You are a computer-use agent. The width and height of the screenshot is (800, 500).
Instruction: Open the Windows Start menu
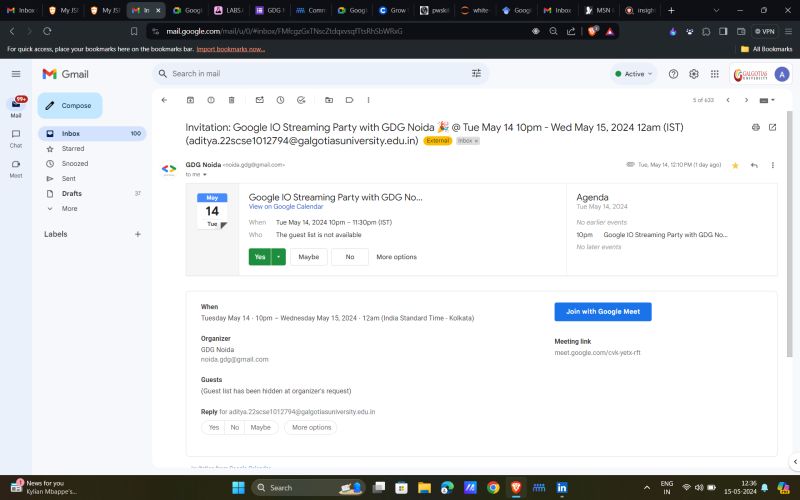238,488
